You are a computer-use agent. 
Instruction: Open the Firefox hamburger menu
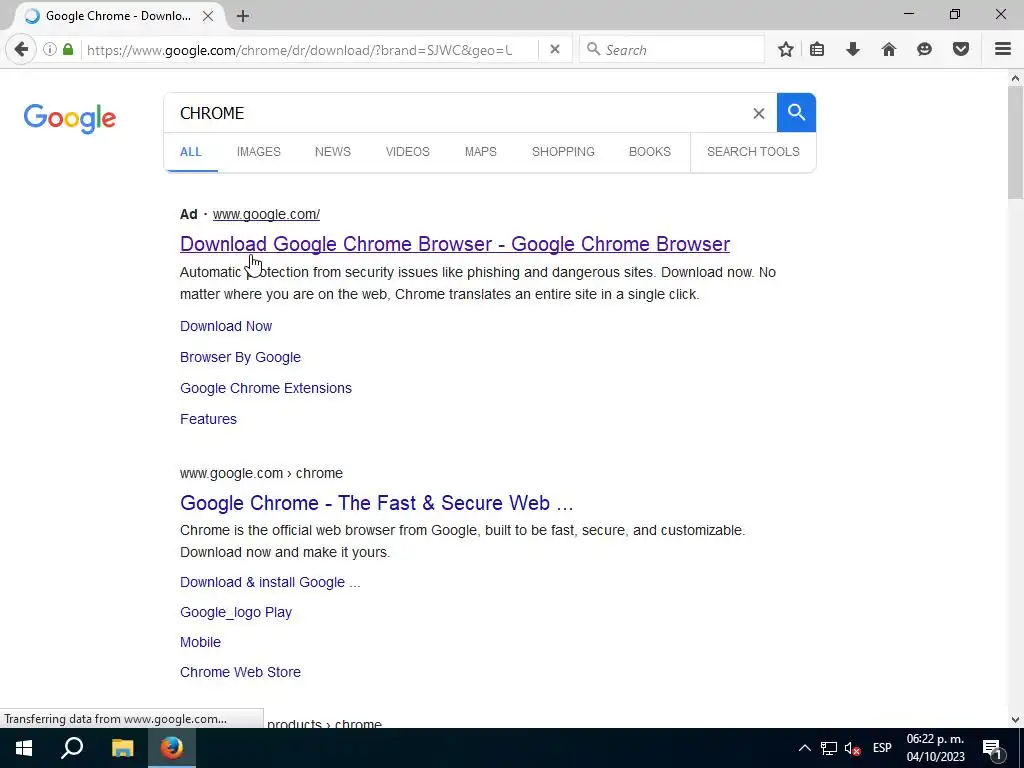point(1003,50)
